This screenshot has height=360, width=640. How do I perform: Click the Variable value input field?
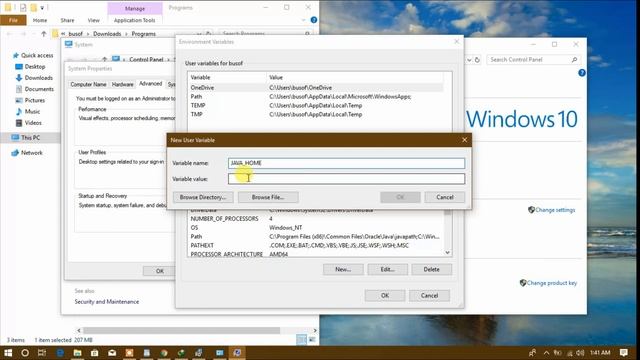pyautogui.click(x=346, y=179)
